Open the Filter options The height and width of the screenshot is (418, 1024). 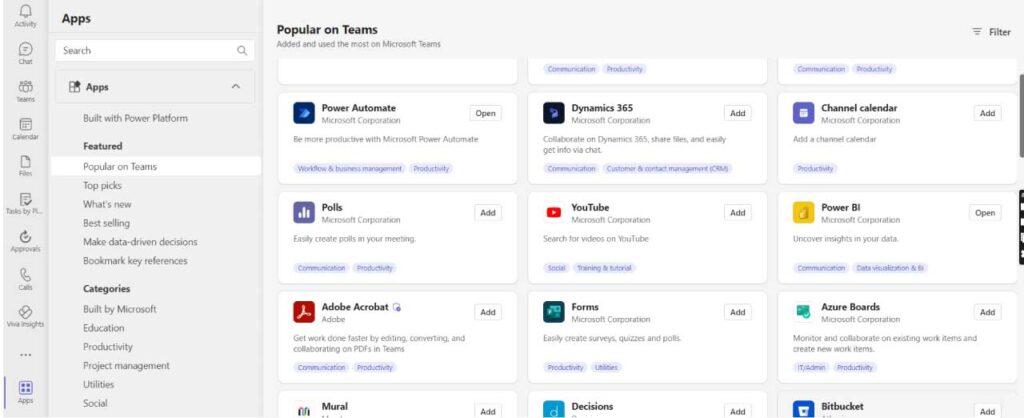[991, 32]
